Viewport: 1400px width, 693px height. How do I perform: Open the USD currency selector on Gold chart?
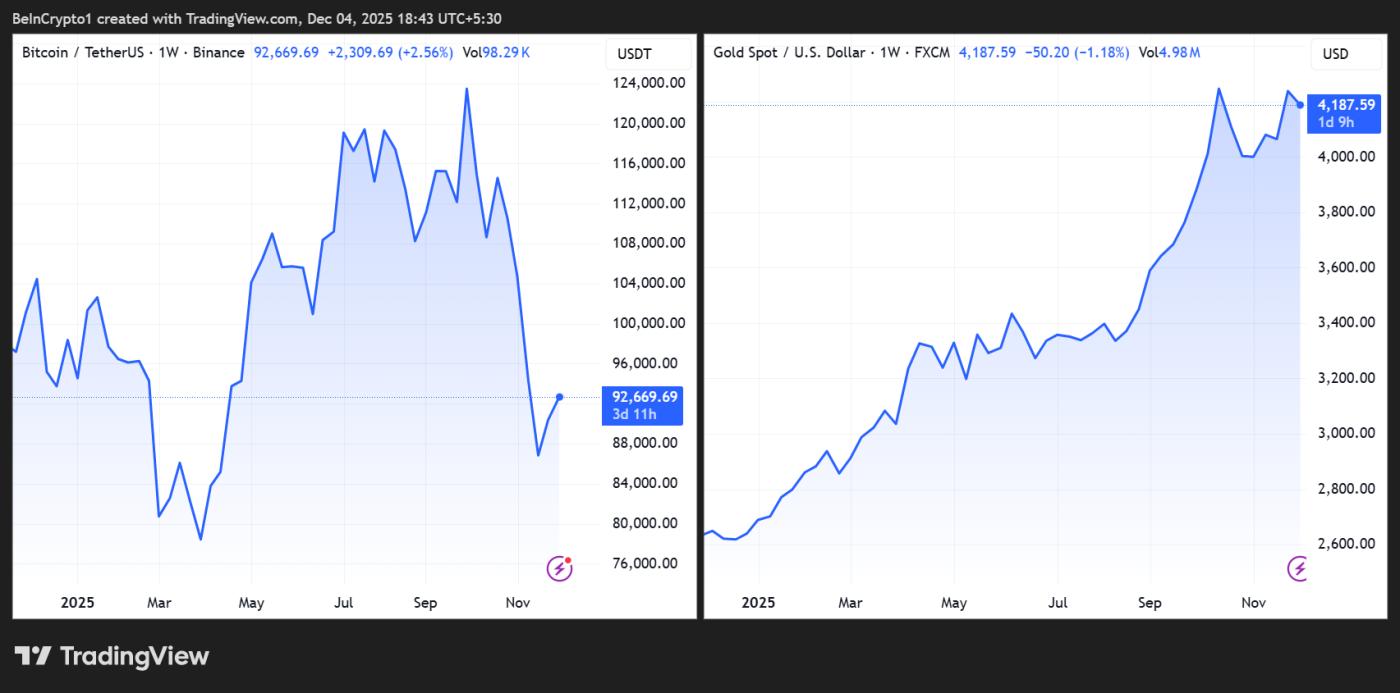pos(1335,53)
